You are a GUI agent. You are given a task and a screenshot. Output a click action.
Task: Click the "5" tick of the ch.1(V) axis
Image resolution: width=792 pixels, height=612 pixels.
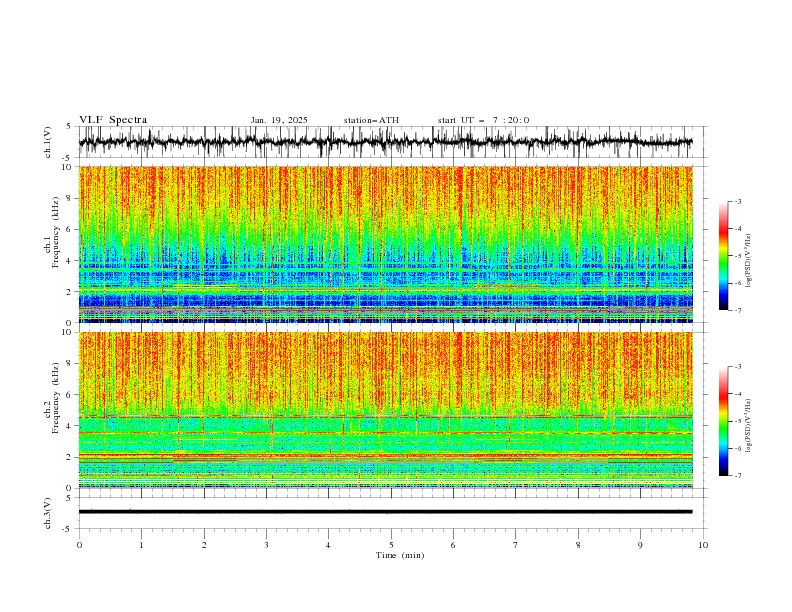68,127
